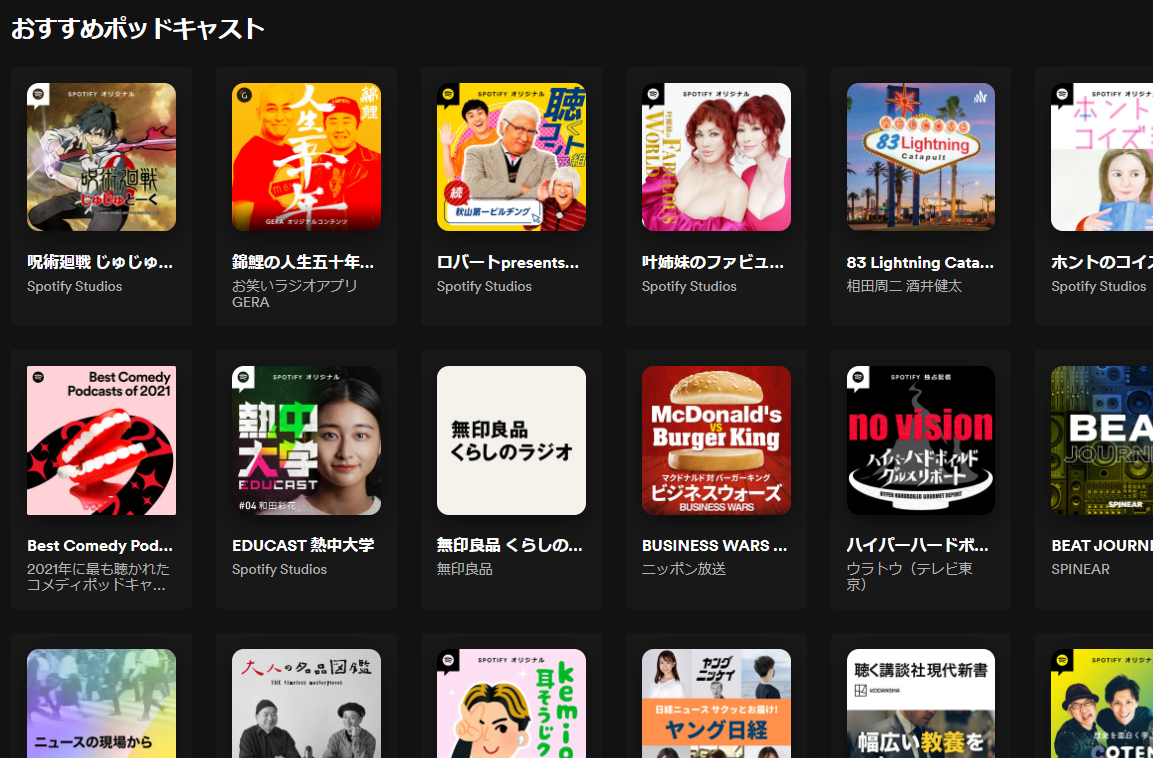Open 無印良品 くらしのラジオ cover art
The height and width of the screenshot is (758, 1153).
pyautogui.click(x=511, y=440)
